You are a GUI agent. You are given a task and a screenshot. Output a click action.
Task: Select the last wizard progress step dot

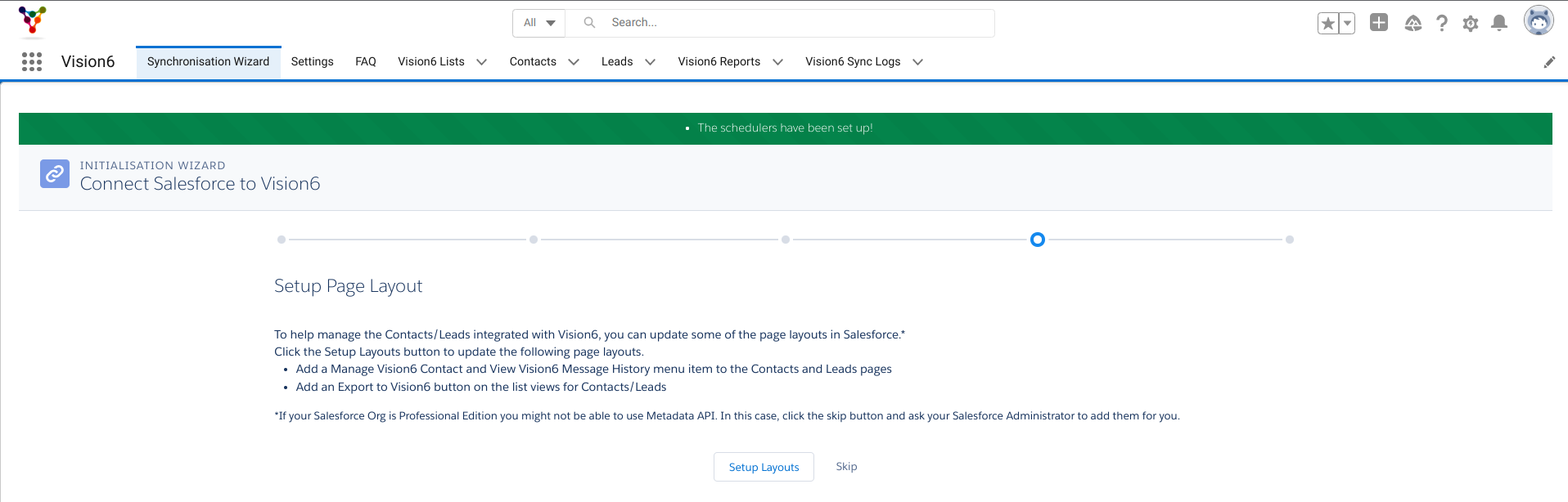[x=1290, y=240]
